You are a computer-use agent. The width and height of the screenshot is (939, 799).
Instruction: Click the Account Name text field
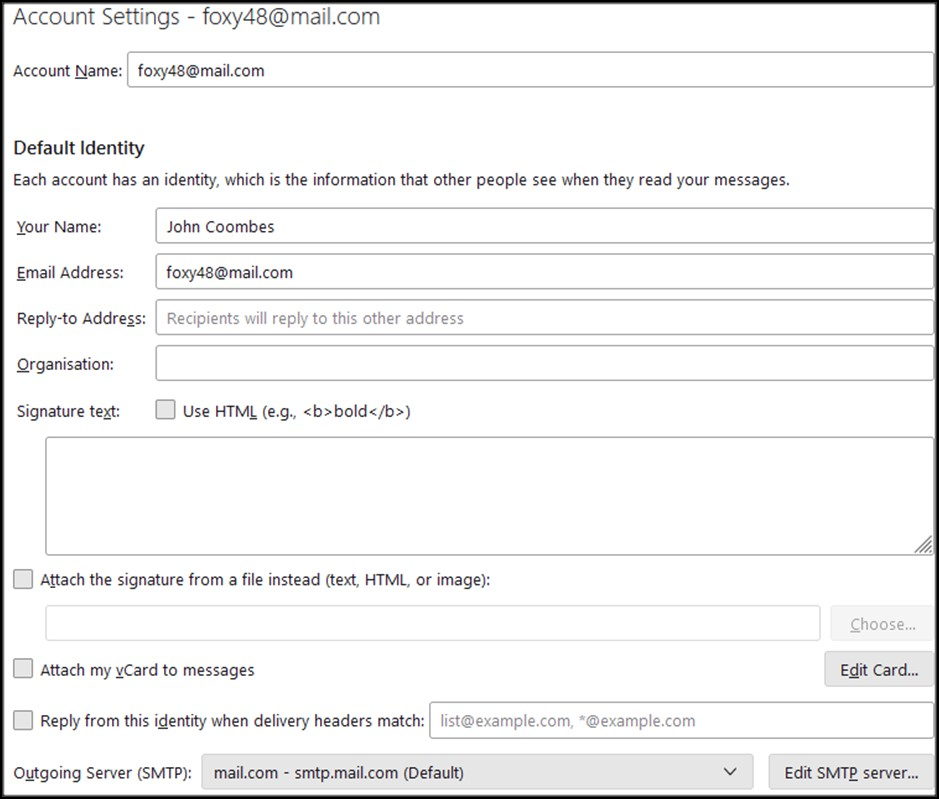[530, 71]
